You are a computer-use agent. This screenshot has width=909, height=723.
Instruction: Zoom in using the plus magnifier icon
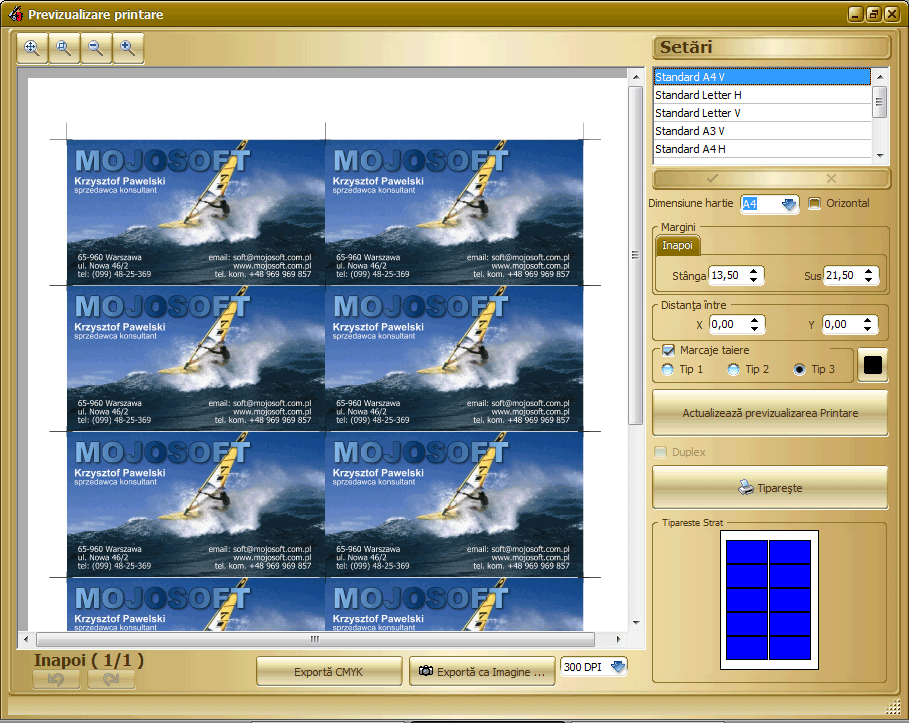[x=128, y=48]
